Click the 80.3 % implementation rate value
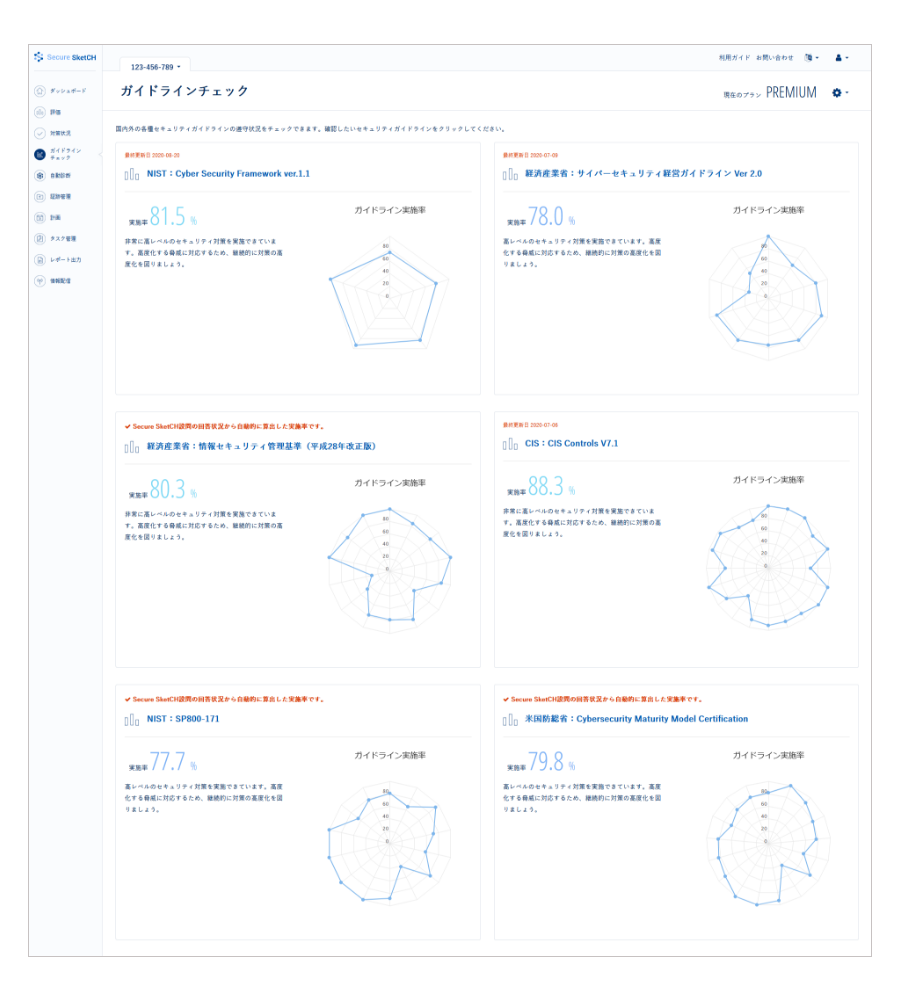The width and height of the screenshot is (900, 1000). click(173, 490)
